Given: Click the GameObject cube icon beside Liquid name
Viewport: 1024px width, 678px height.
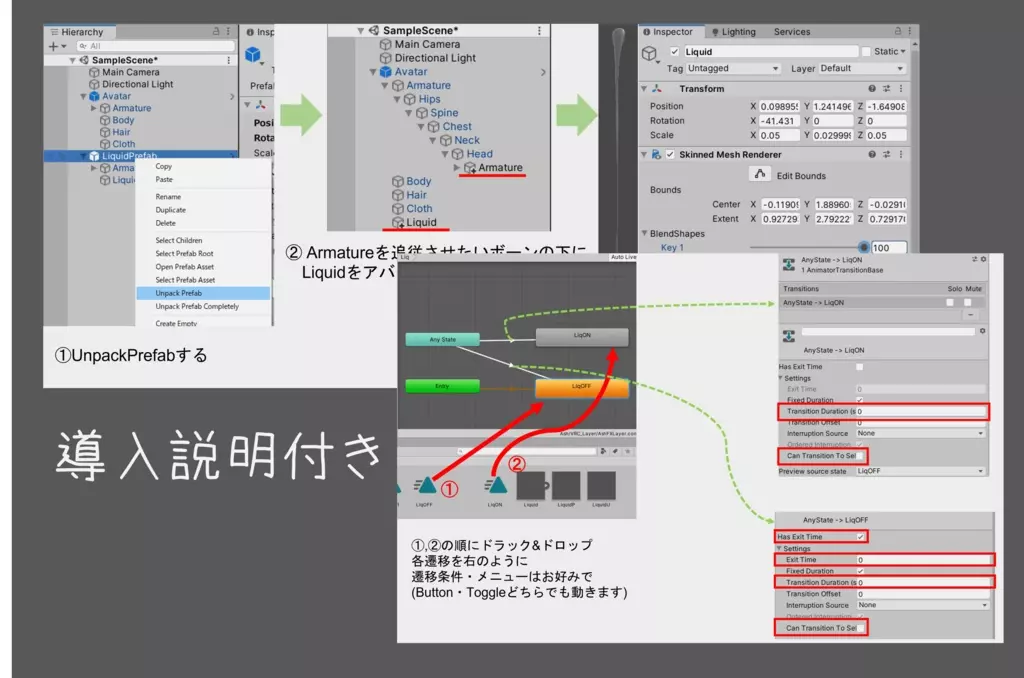Looking at the screenshot, I should click(x=648, y=53).
